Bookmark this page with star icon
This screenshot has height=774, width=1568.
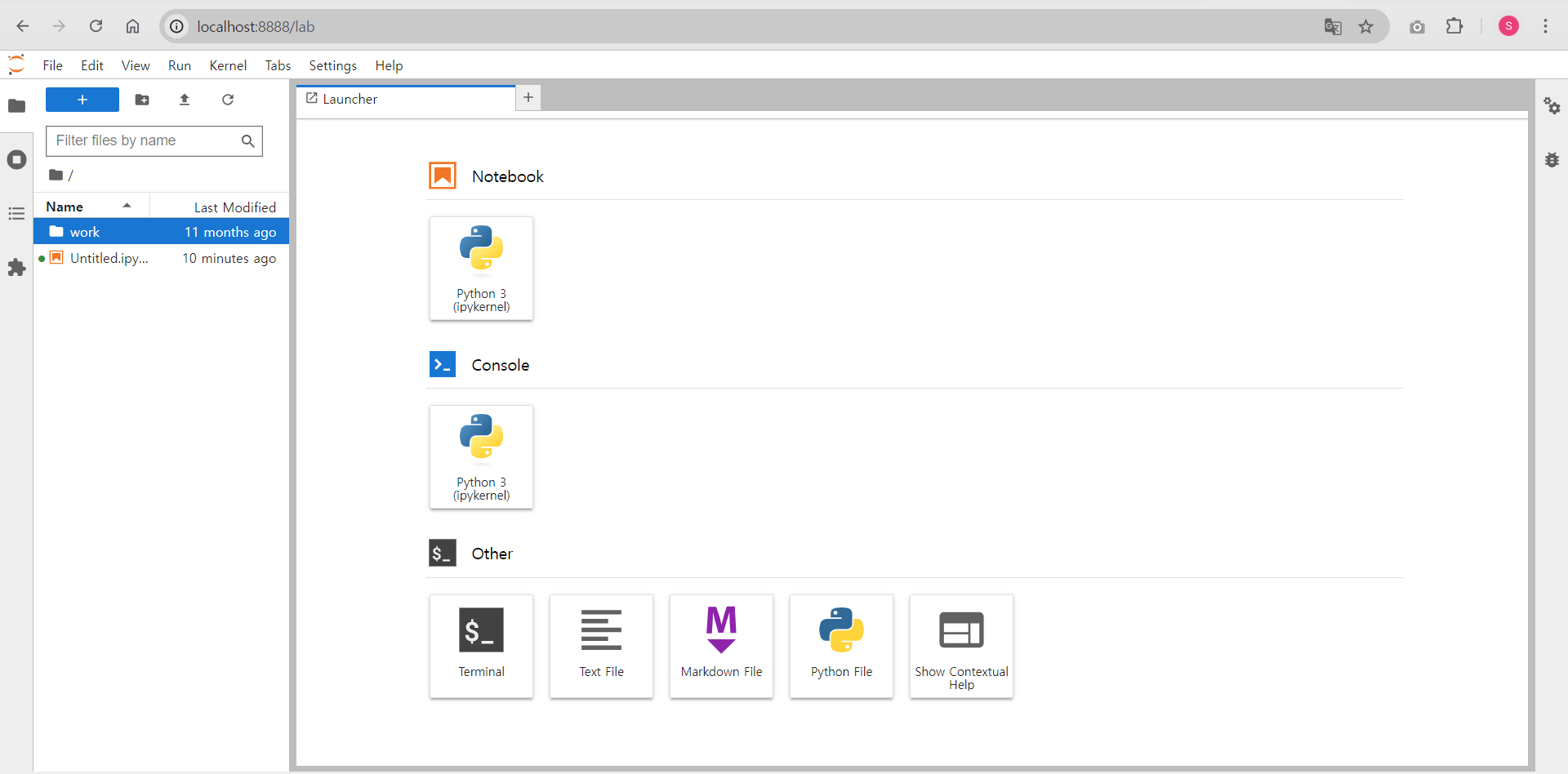tap(1365, 27)
